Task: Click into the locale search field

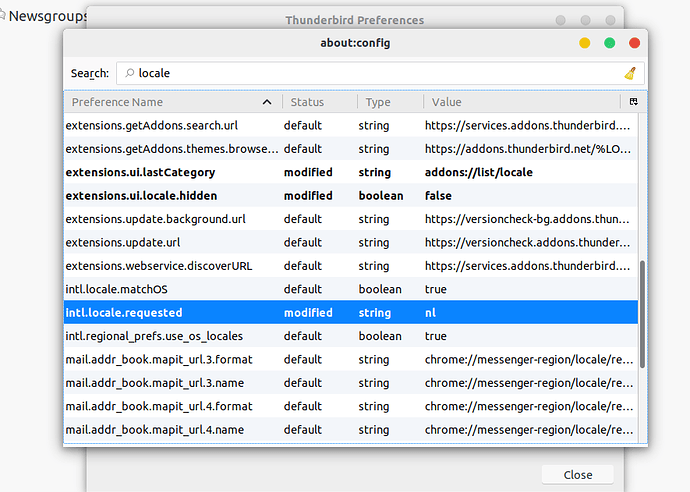Action: 380,73
